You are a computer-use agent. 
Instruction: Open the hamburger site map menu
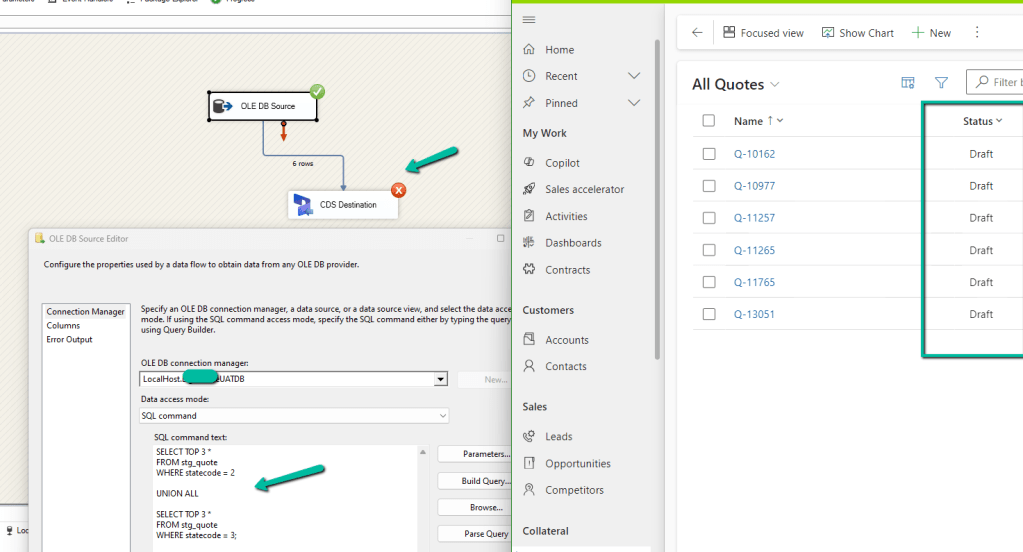(x=529, y=20)
